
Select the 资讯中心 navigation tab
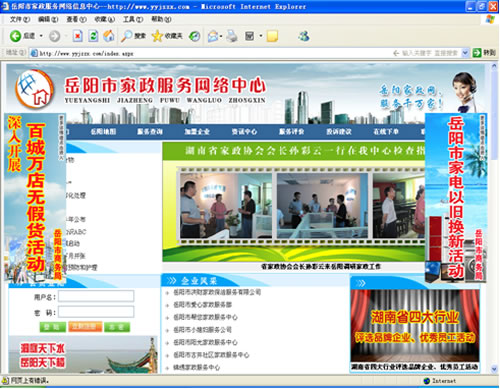(x=244, y=132)
